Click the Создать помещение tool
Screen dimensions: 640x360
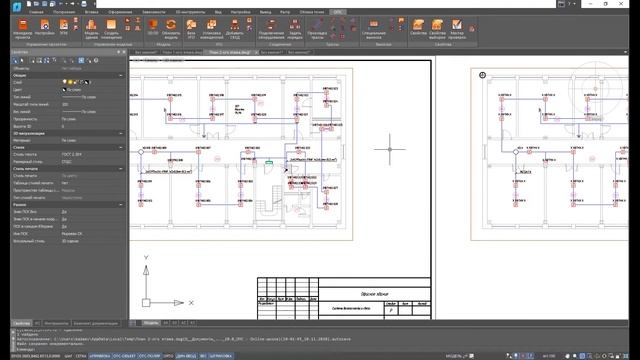(111, 29)
